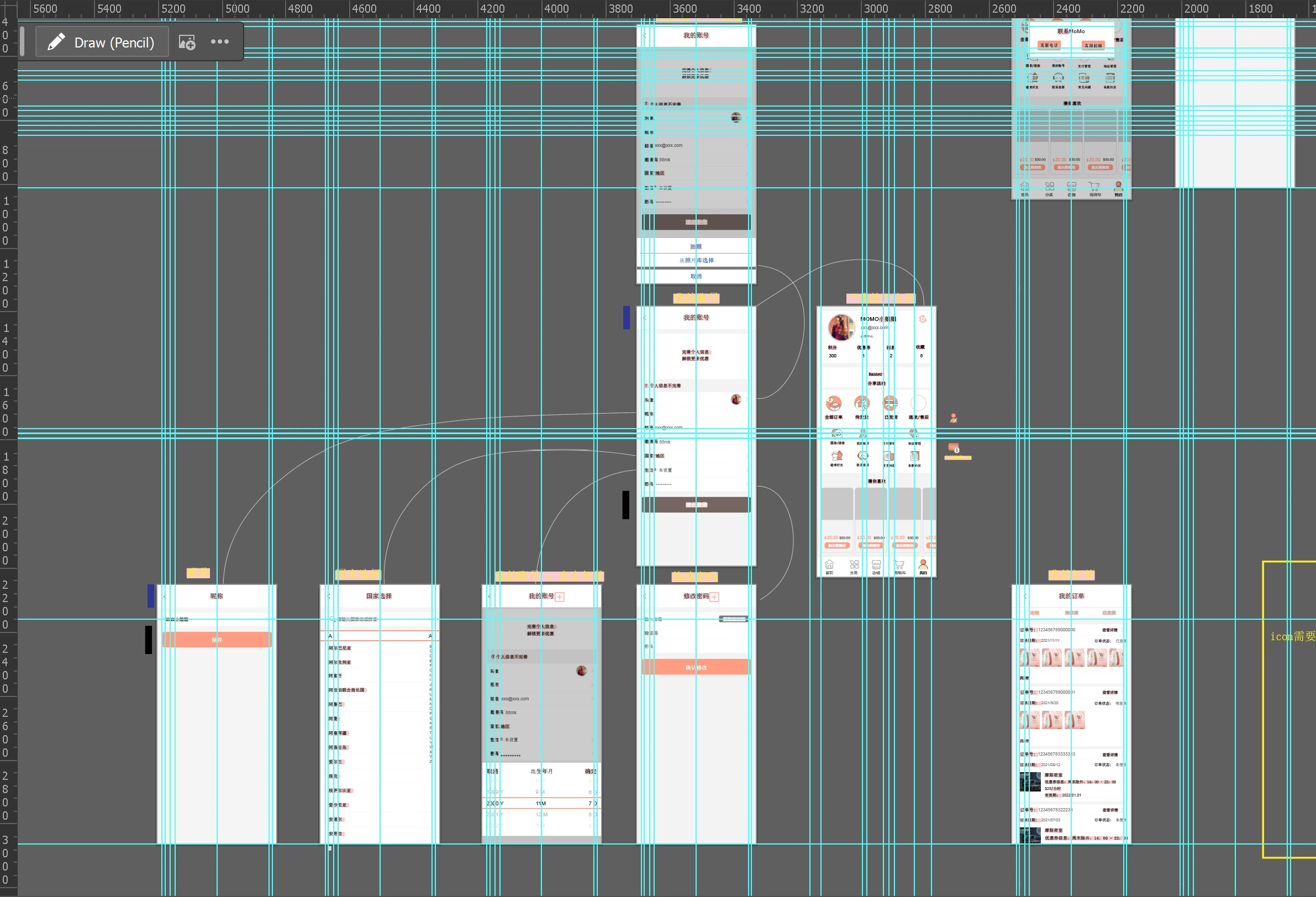
Task: Click 取消 in the photo action sheet
Action: tap(696, 276)
